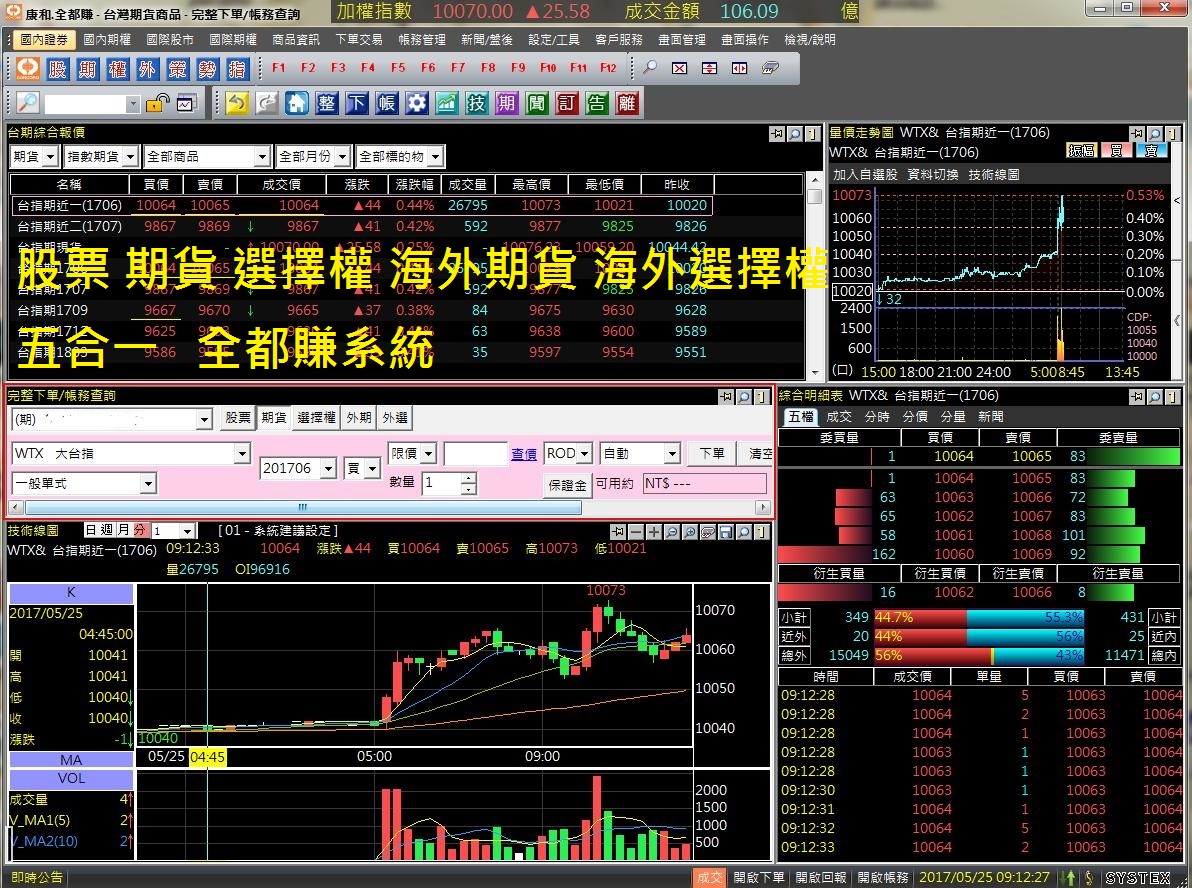Click the 下單 submit order button
The width and height of the screenshot is (1192, 888).
[x=712, y=454]
